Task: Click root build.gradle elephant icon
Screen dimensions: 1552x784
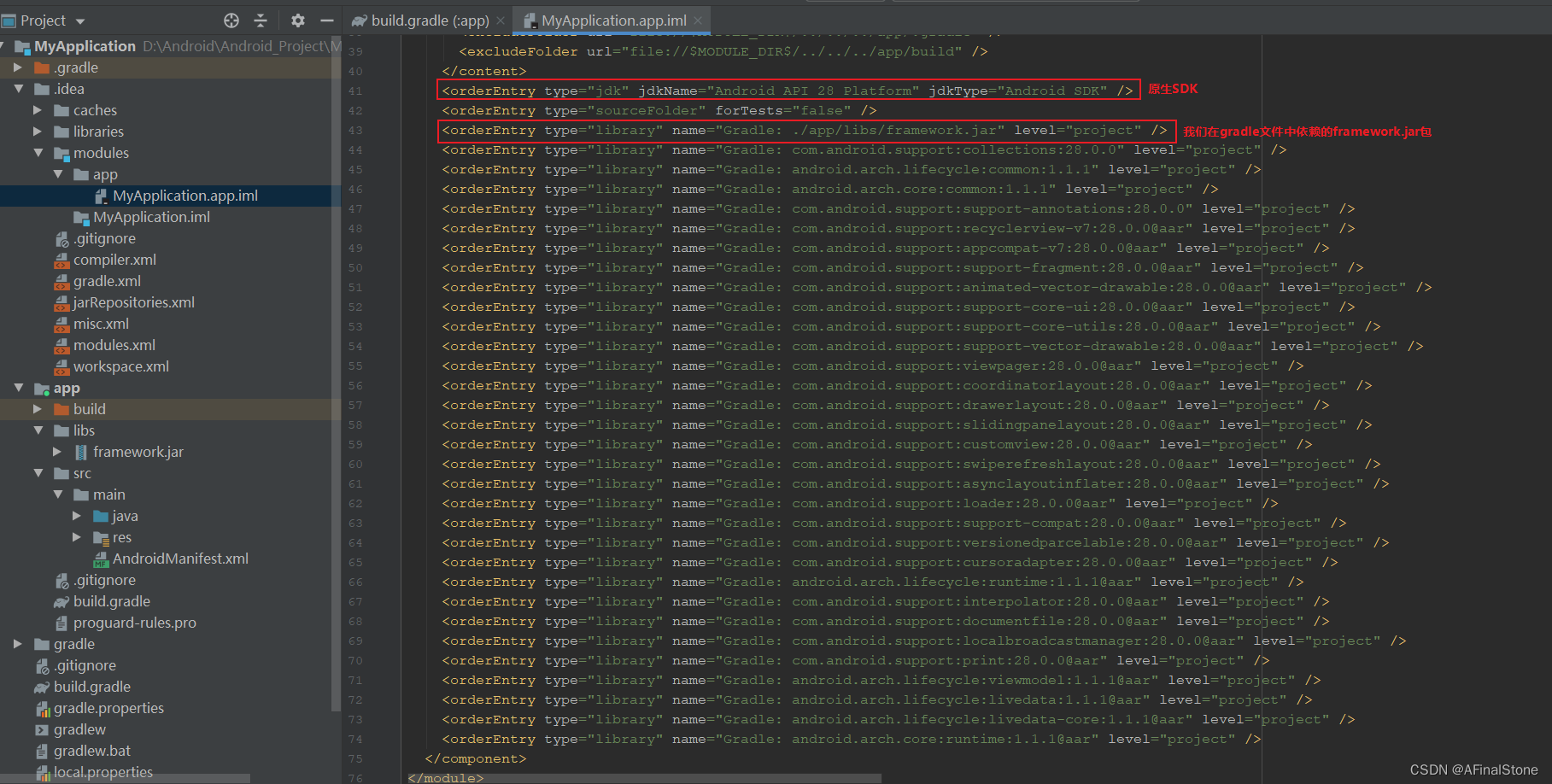Action: tap(42, 687)
